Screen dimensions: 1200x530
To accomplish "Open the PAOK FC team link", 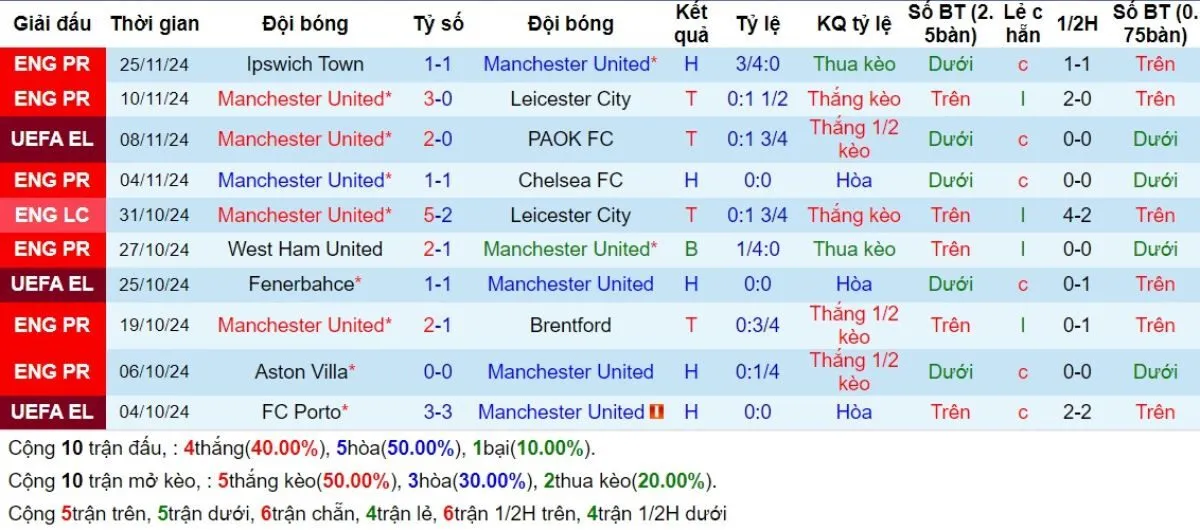I will click(x=570, y=139).
